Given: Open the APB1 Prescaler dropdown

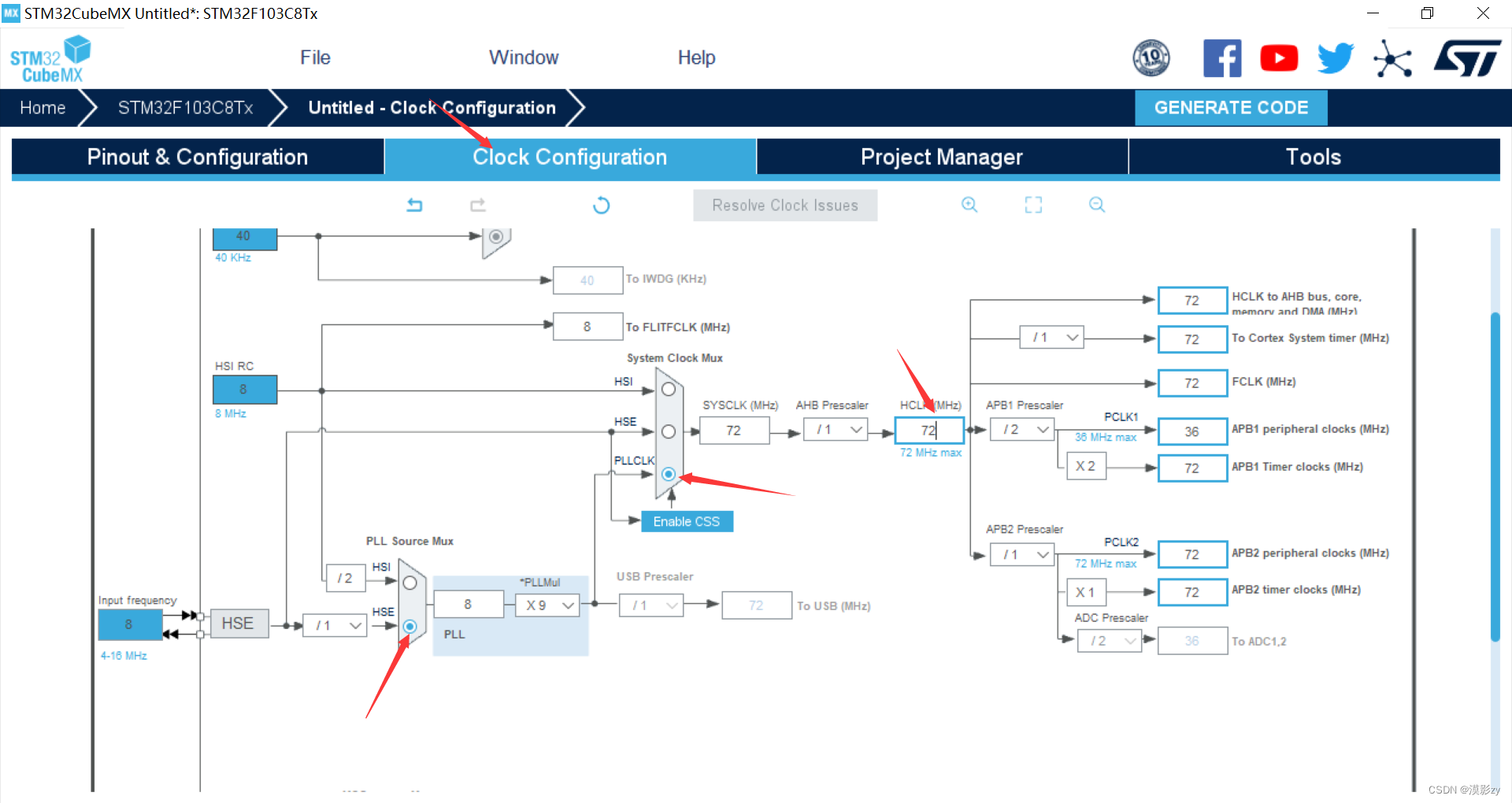Looking at the screenshot, I should click(1022, 430).
